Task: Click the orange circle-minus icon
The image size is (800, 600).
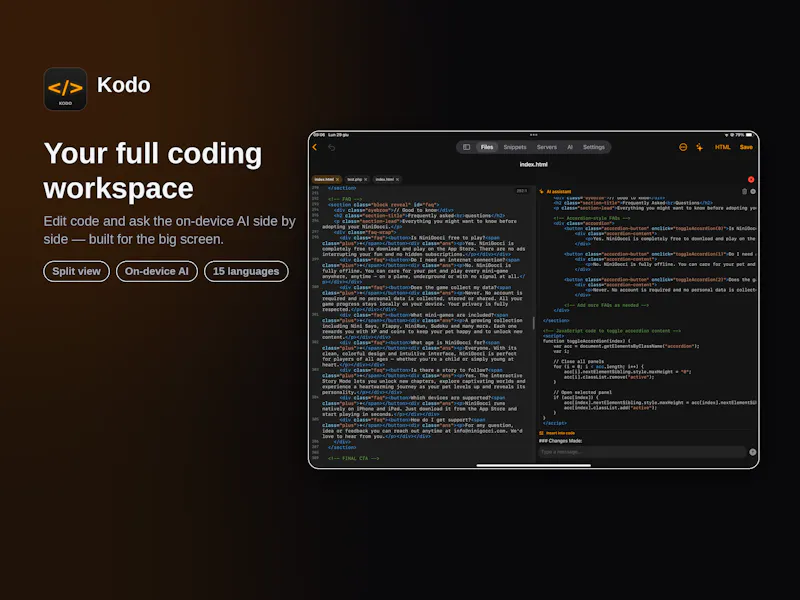Action: point(683,147)
